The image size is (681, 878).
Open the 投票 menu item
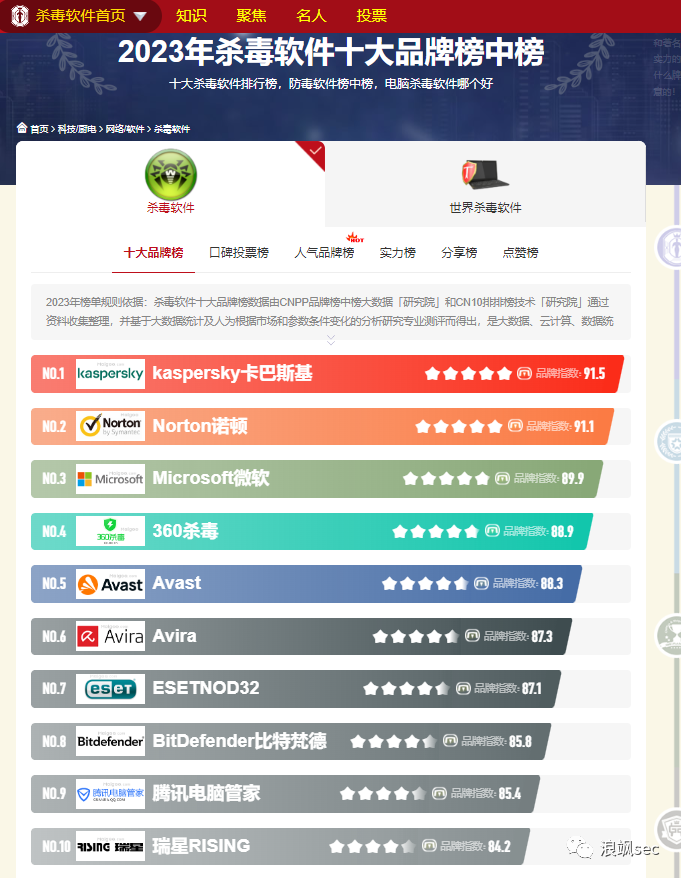371,16
